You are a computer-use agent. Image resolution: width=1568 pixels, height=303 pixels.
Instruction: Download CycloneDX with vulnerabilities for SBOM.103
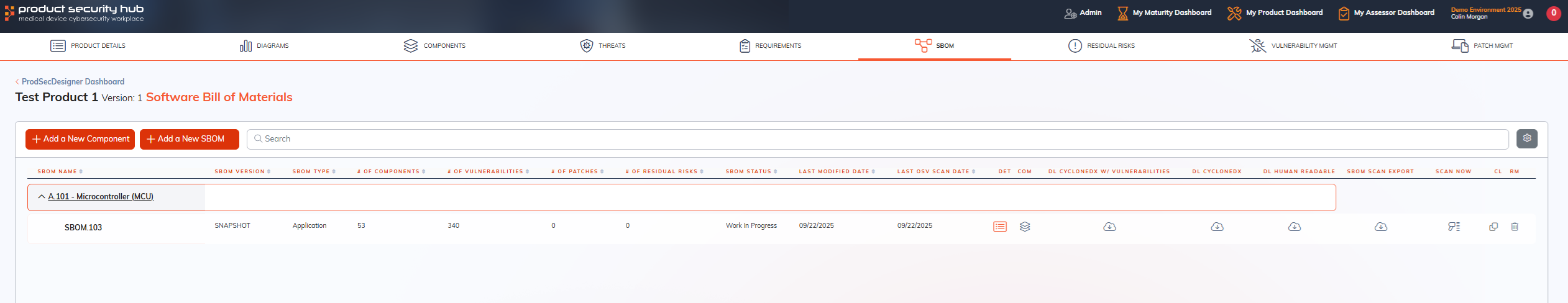coord(1109,227)
